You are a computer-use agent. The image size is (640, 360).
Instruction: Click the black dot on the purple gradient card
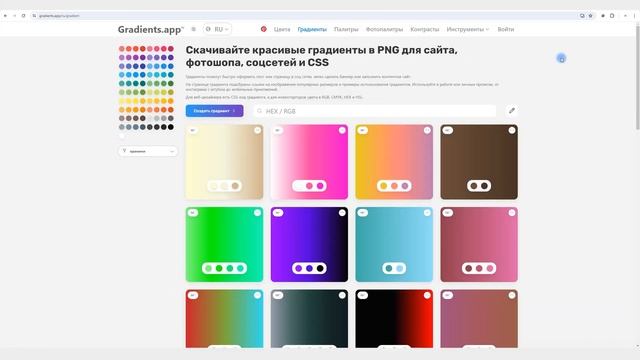pyautogui.click(x=320, y=268)
